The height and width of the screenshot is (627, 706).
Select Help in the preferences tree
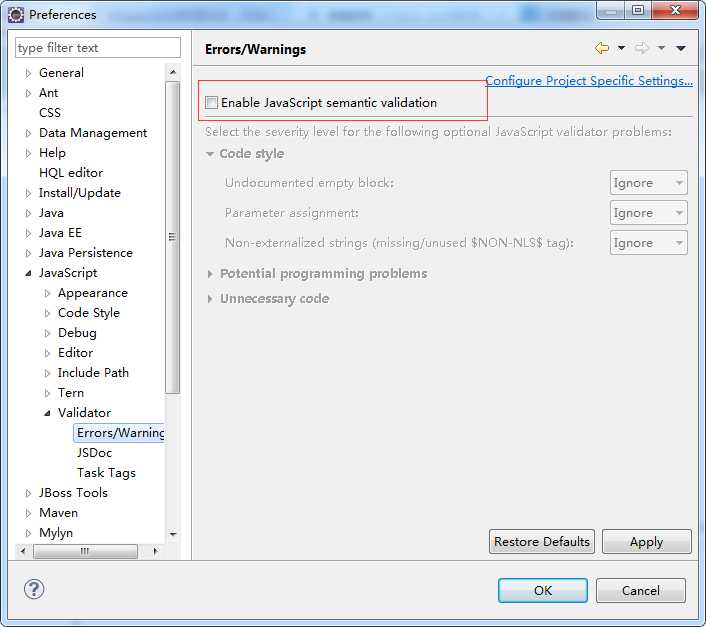point(52,153)
